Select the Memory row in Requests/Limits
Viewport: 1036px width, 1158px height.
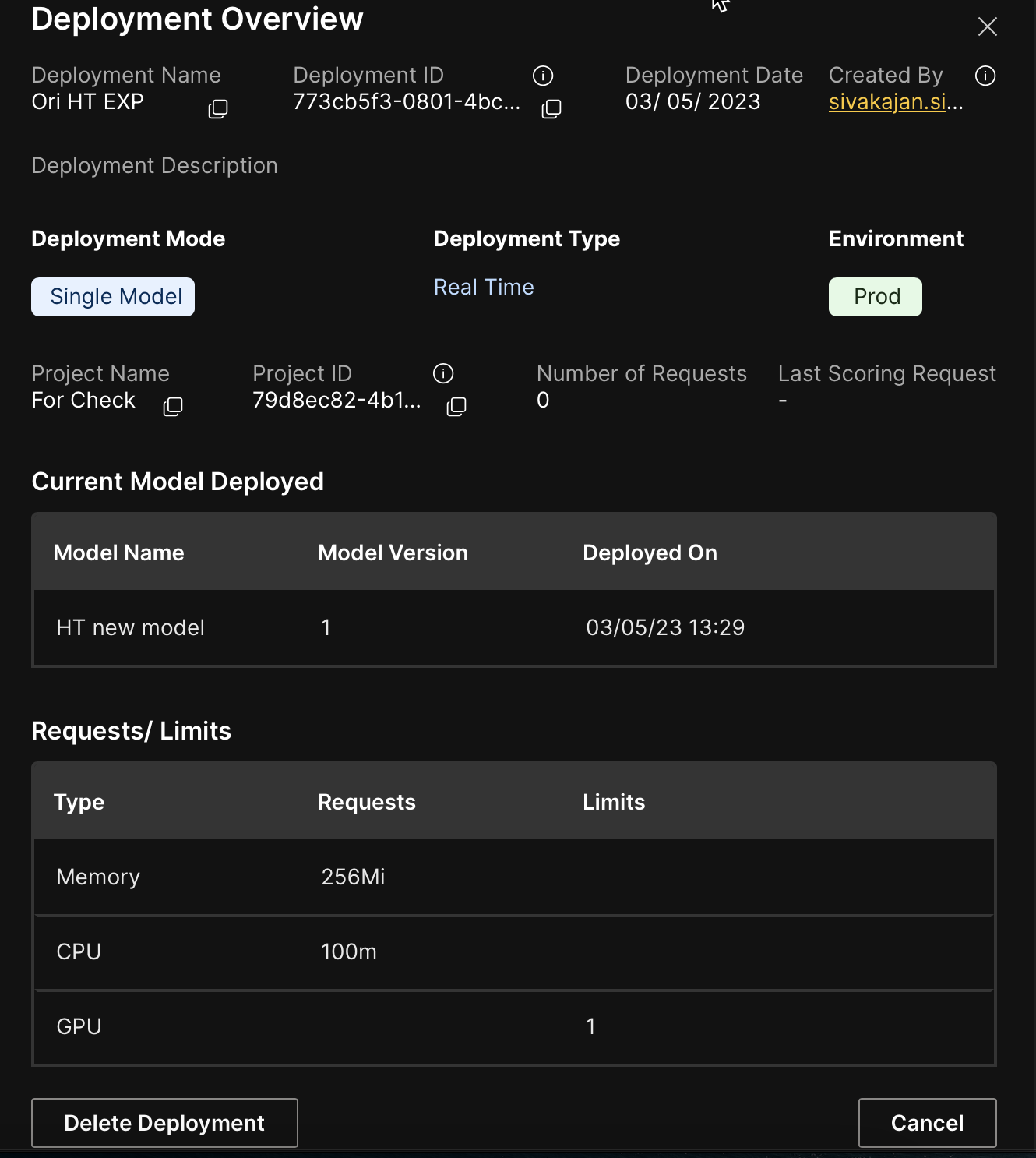point(514,877)
